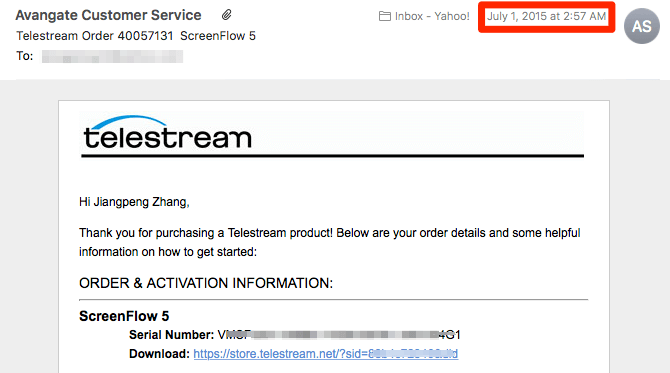
Task: Click the To: label in header
Action: point(25,56)
